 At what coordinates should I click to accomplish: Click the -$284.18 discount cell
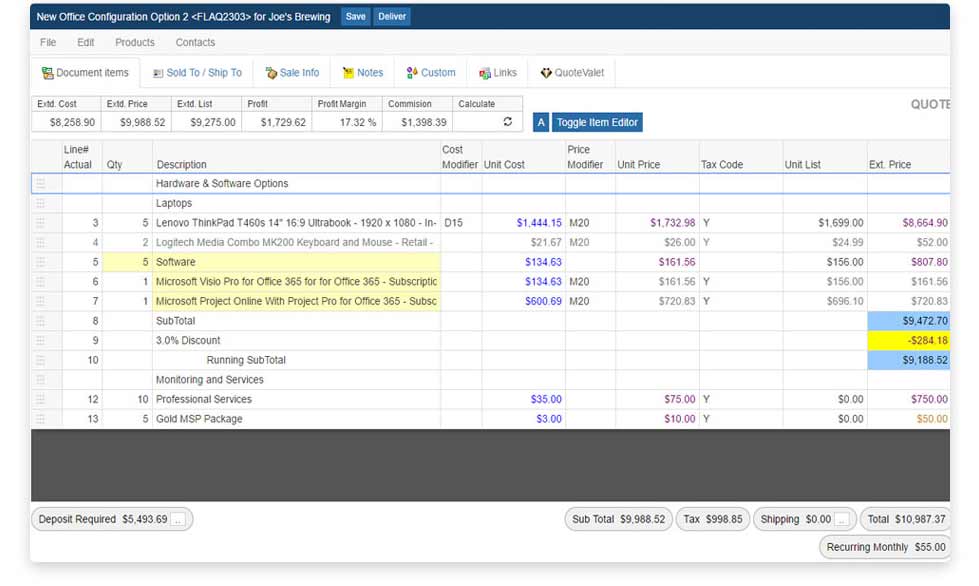908,340
